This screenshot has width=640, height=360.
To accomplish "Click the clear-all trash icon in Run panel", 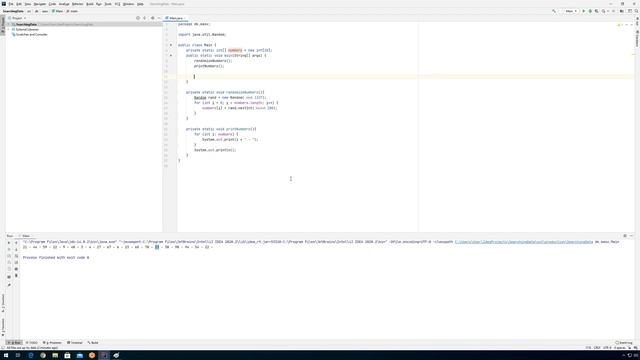I will click(x=16, y=276).
